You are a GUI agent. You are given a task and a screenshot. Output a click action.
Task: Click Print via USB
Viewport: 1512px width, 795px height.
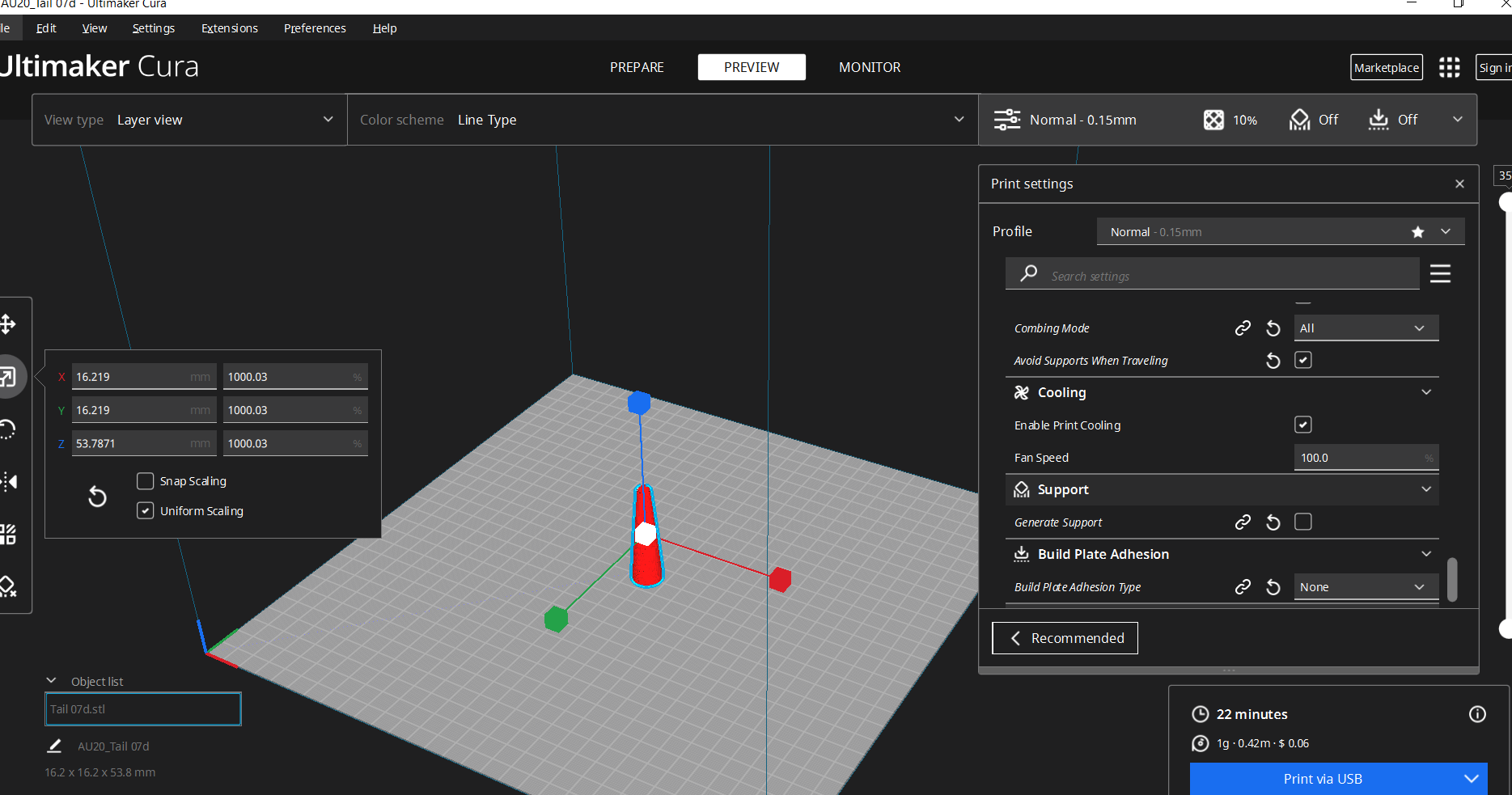coord(1323,779)
